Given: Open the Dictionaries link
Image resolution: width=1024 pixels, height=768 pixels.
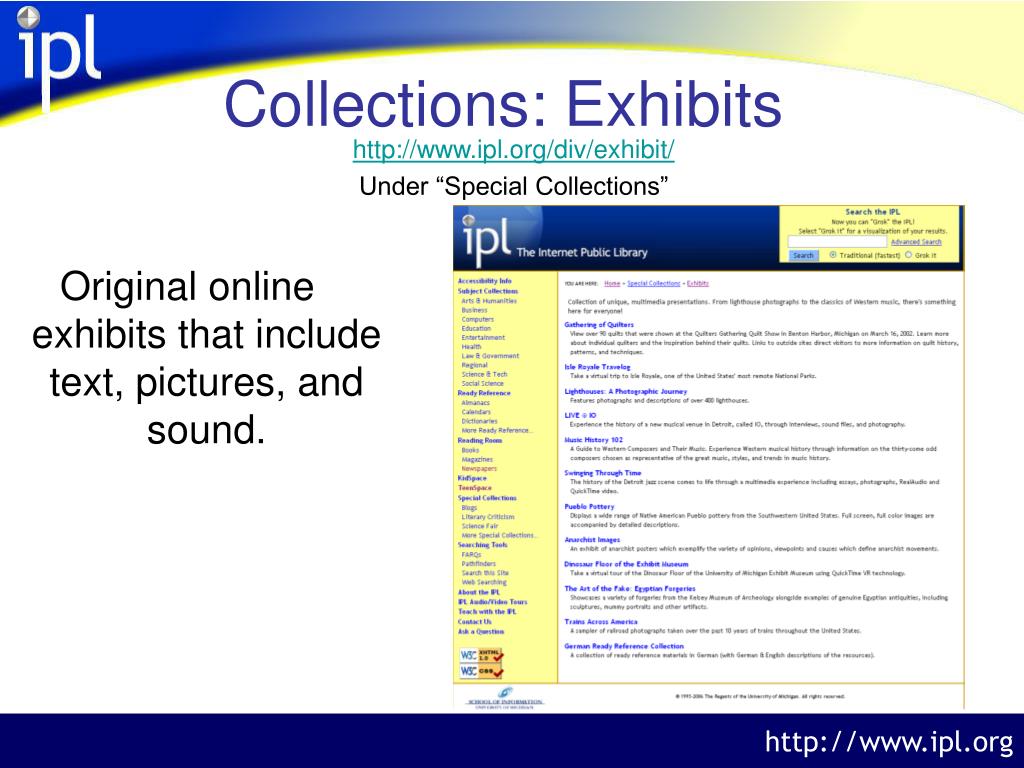Looking at the screenshot, I should tap(479, 421).
